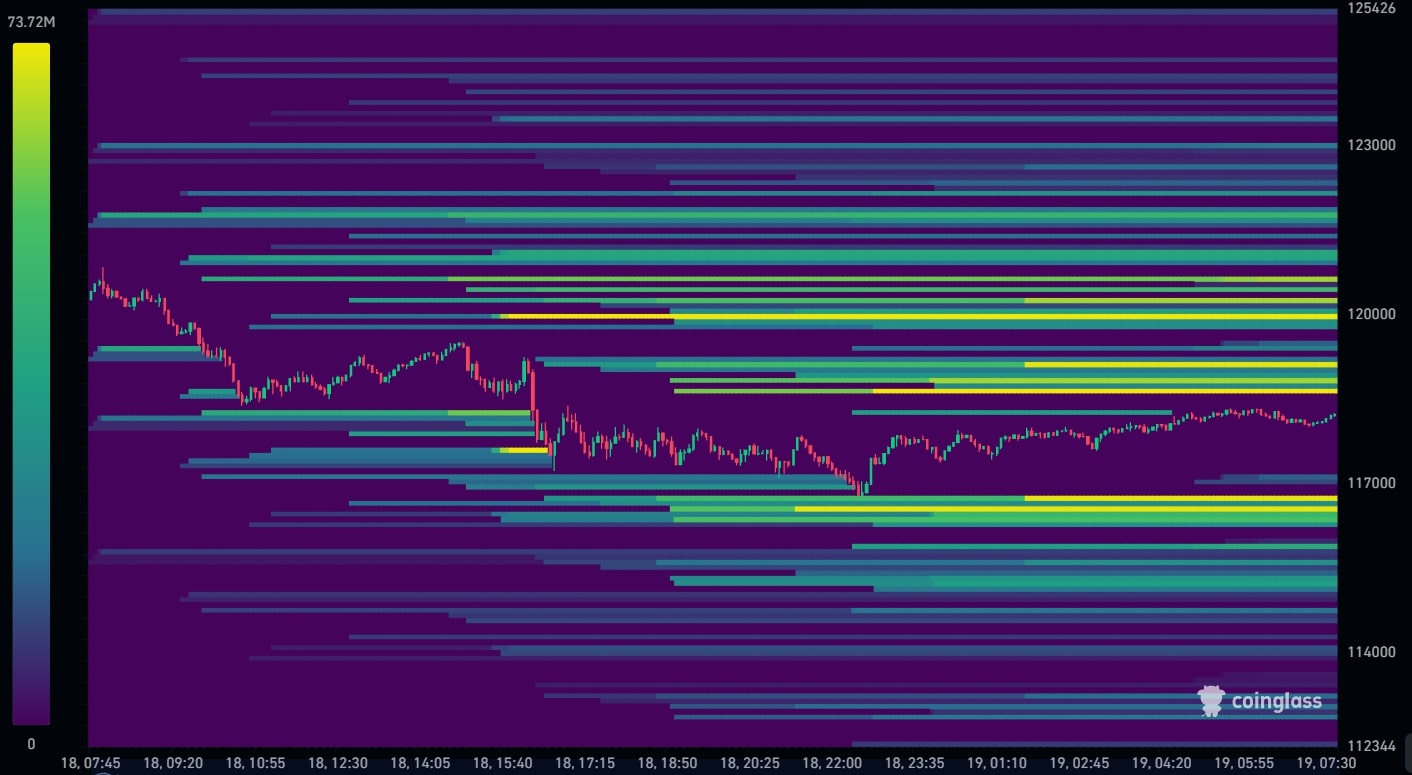Image resolution: width=1412 pixels, height=775 pixels.
Task: Click the 73.72M maximum scale label
Action: (x=29, y=21)
